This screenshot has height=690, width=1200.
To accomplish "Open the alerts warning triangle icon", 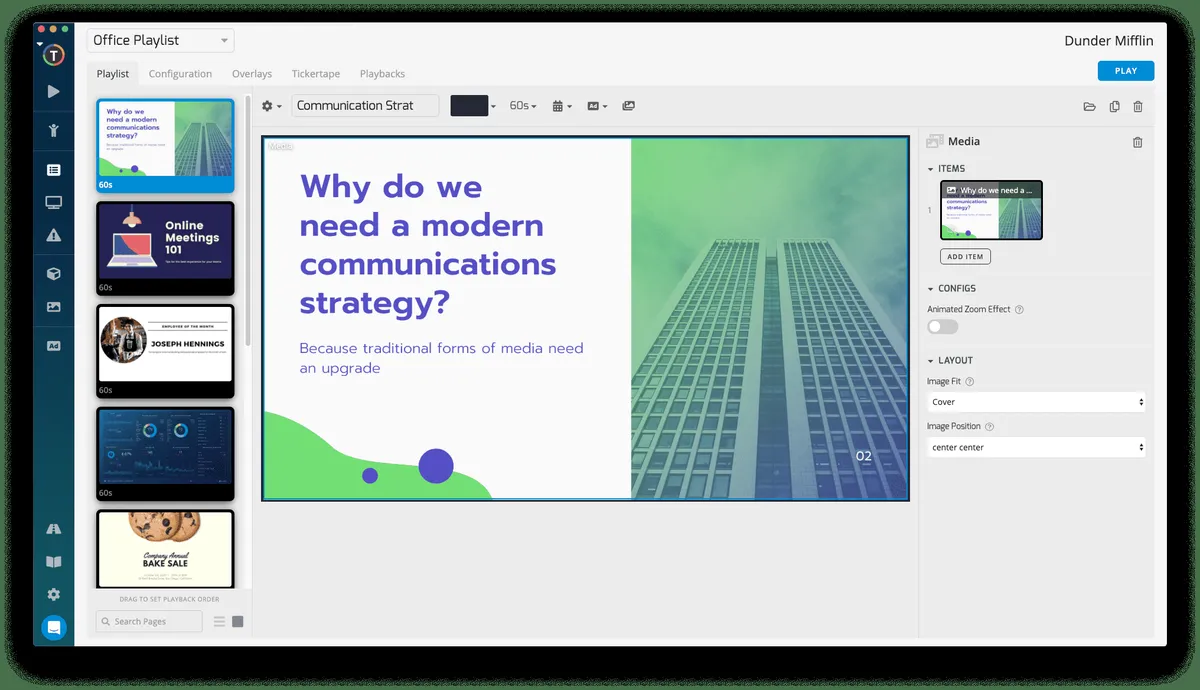I will click(x=54, y=236).
